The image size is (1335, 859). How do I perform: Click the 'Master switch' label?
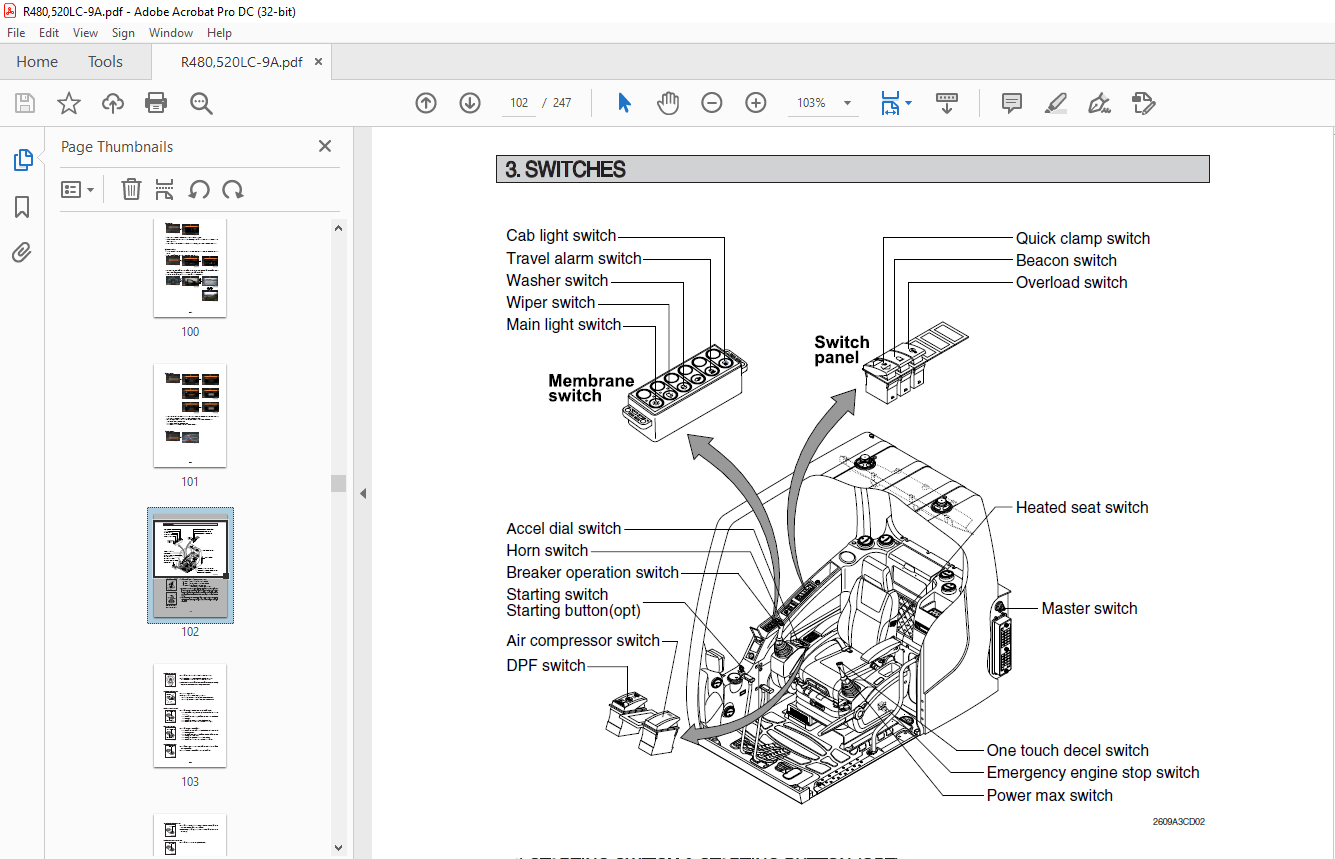[1089, 608]
